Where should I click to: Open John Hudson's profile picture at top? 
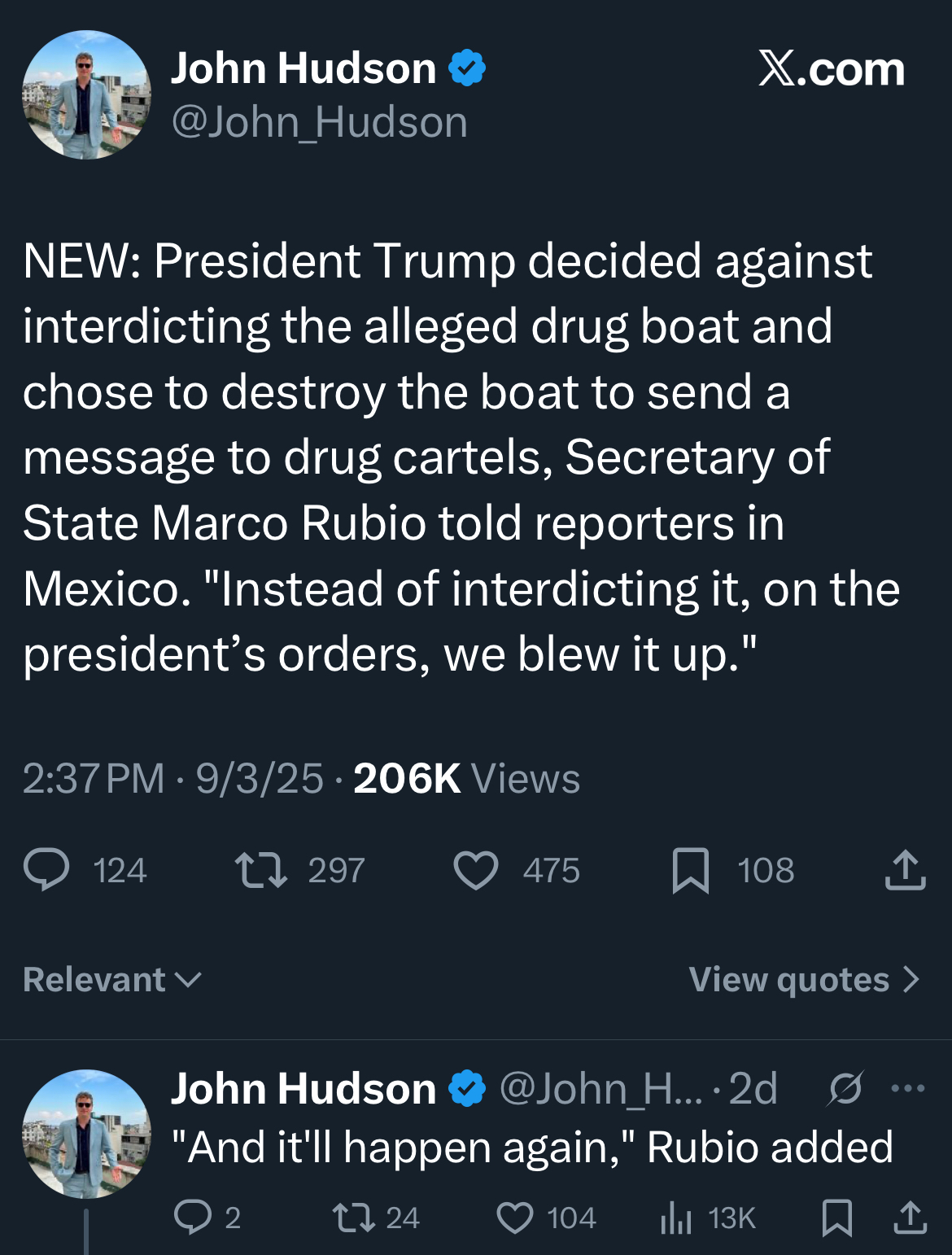(x=86, y=94)
